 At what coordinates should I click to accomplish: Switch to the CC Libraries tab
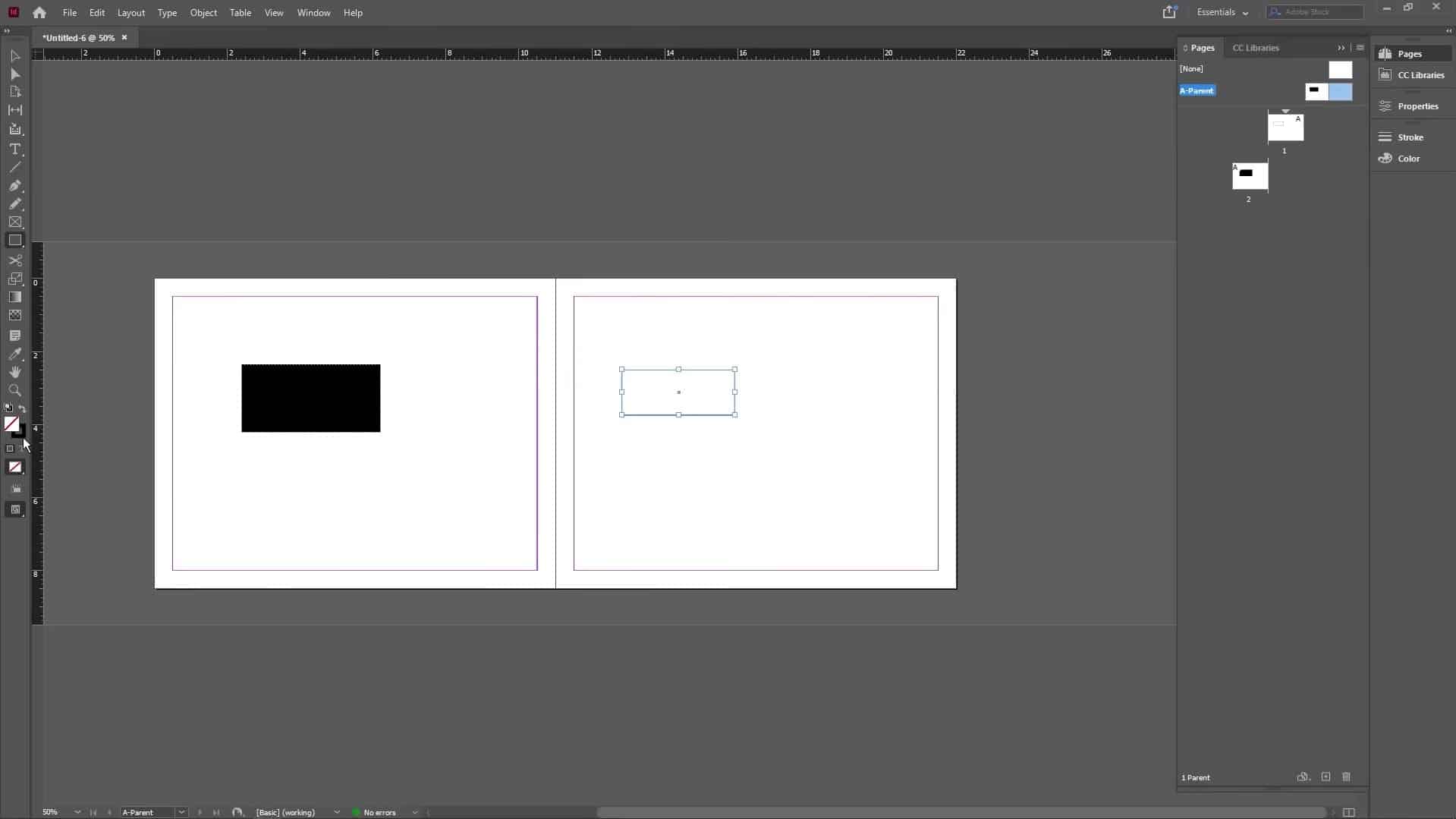coord(1255,47)
